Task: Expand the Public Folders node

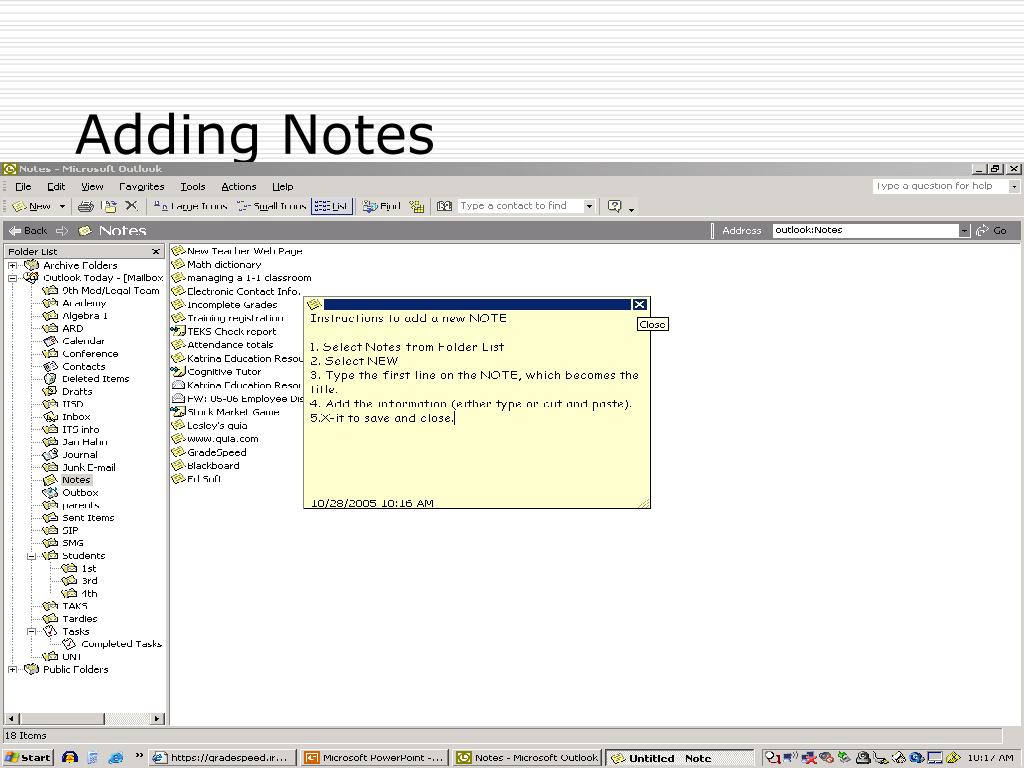Action: pos(12,670)
